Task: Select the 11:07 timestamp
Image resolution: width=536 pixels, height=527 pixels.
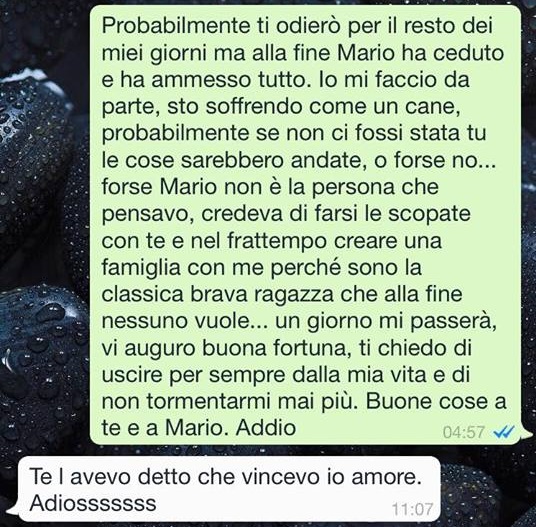Action: coord(413,509)
